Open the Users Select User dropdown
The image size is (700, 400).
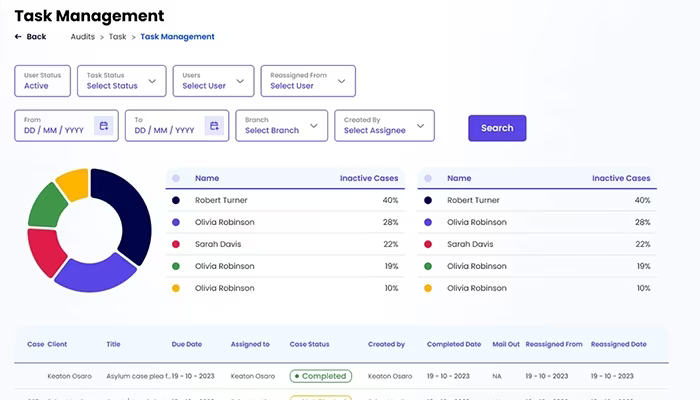(213, 81)
